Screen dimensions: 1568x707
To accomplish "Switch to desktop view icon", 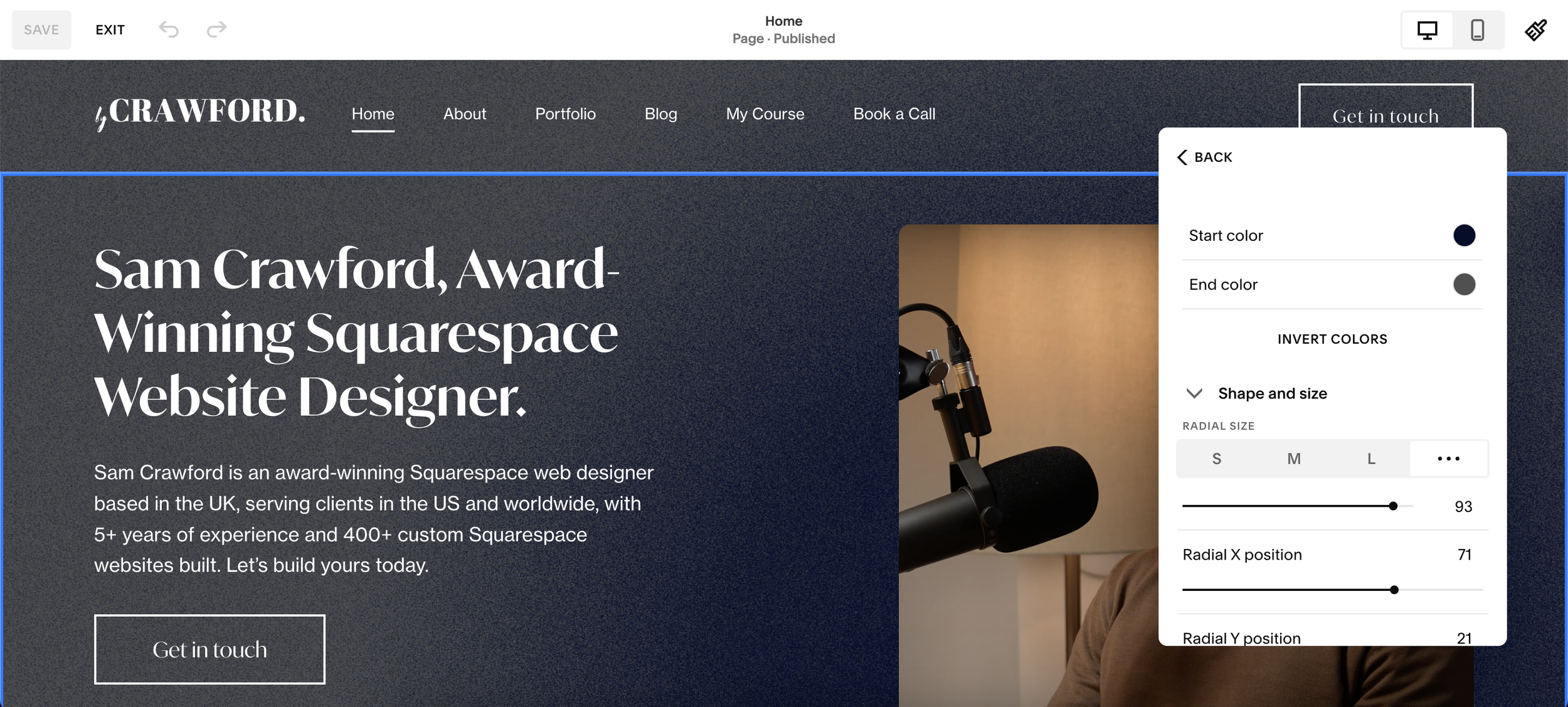I will (x=1427, y=30).
